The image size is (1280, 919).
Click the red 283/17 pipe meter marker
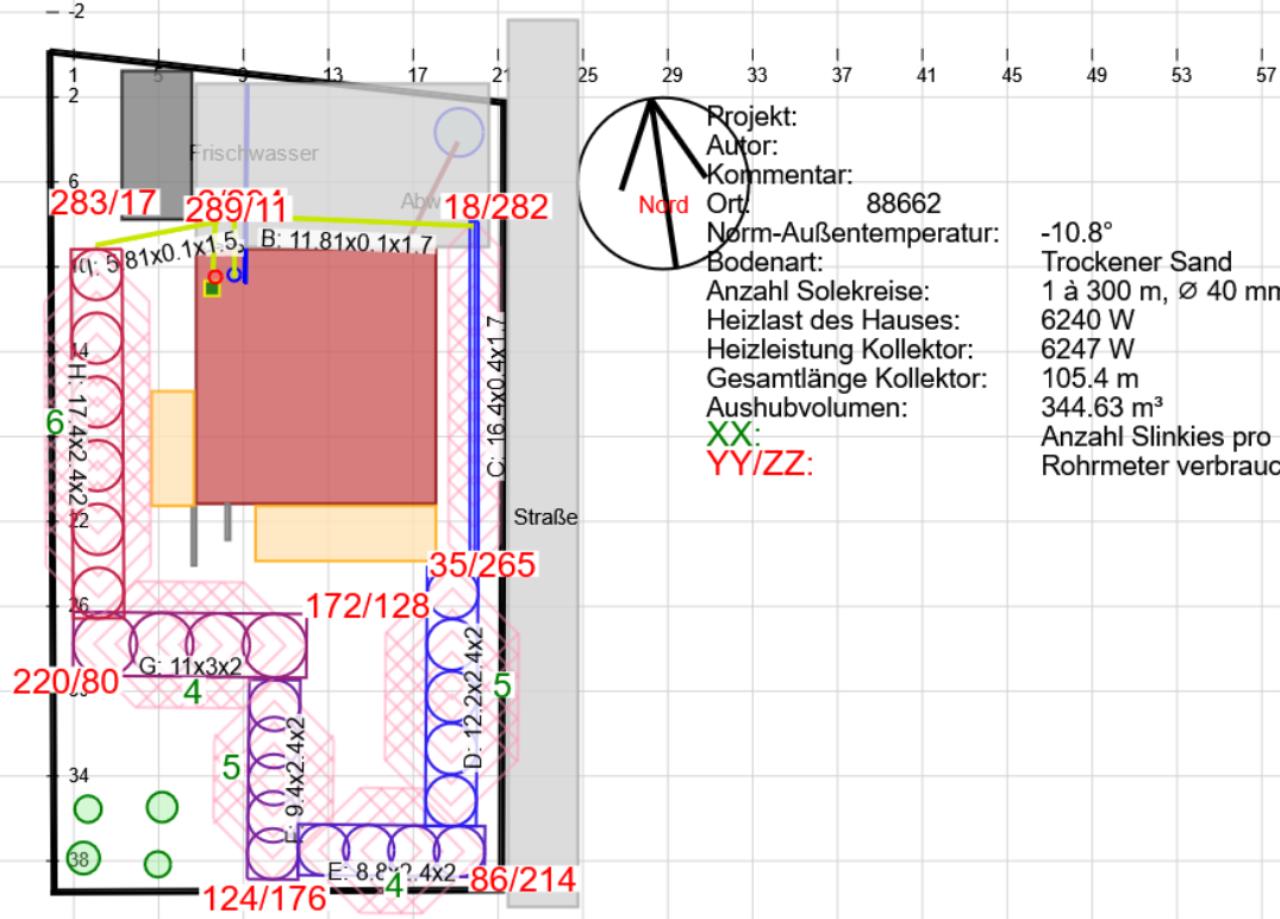click(104, 202)
